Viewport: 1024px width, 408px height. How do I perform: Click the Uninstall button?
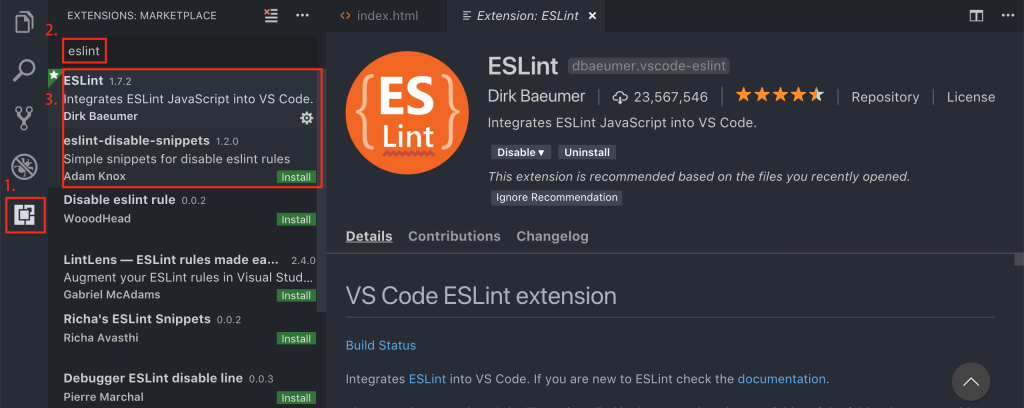click(587, 152)
